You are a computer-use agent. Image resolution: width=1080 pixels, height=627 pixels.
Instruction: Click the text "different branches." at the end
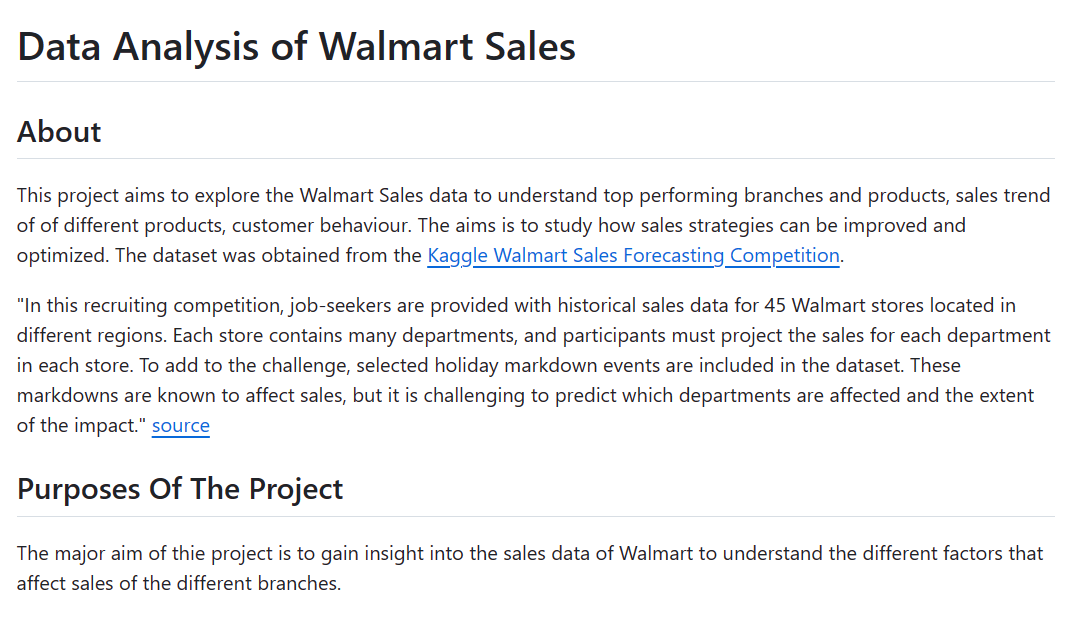pos(258,584)
